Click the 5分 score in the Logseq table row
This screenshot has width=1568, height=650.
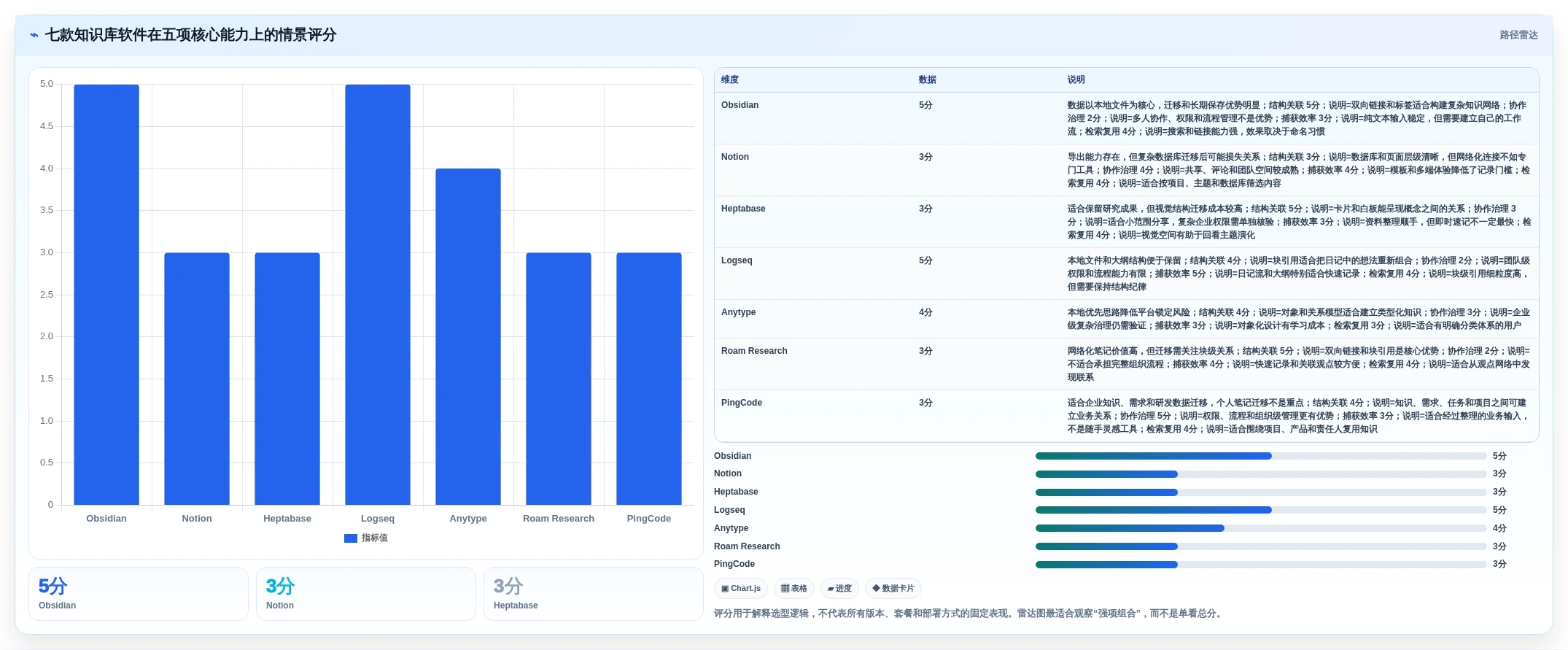click(925, 260)
